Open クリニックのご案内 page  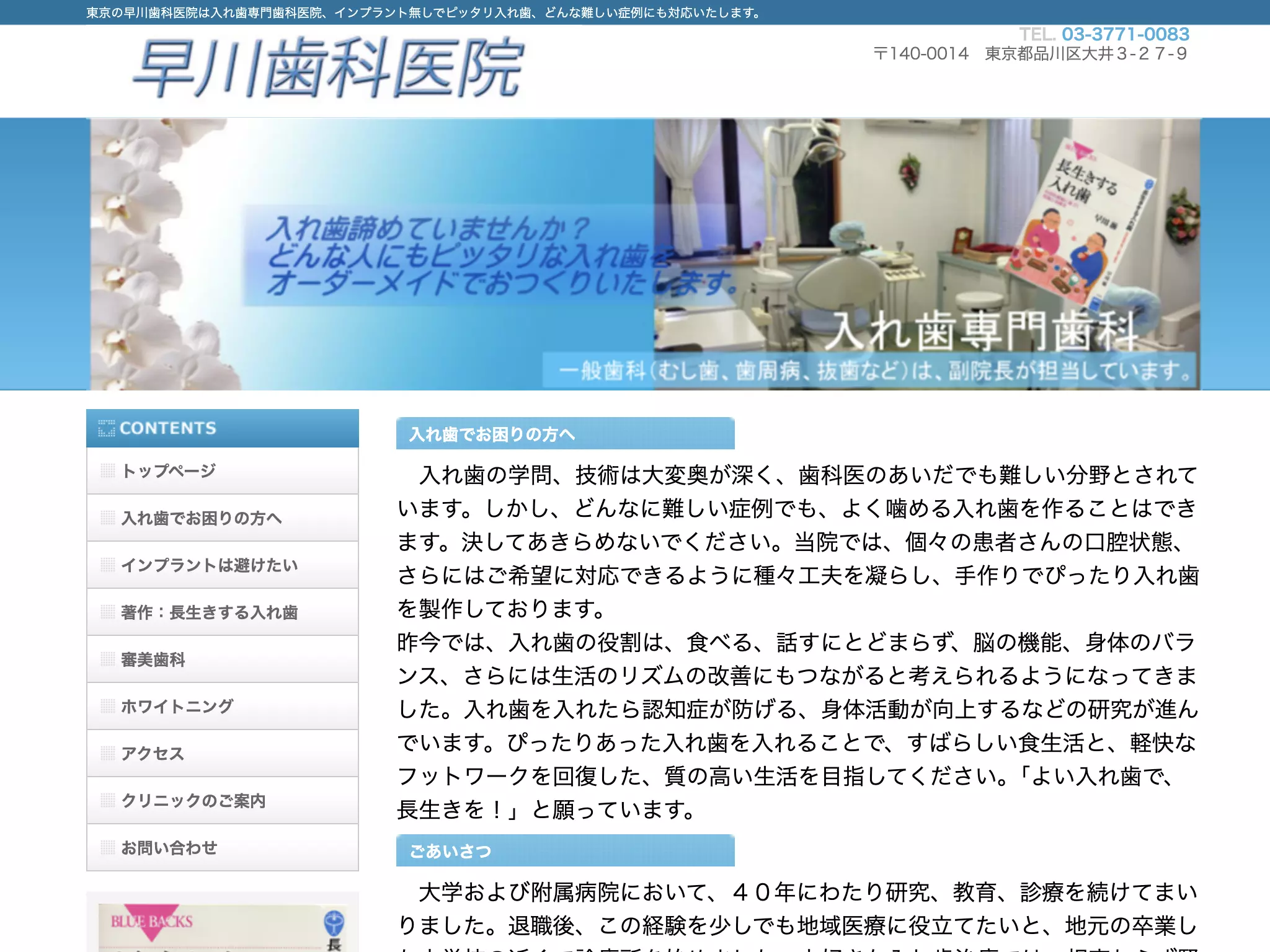click(x=222, y=801)
